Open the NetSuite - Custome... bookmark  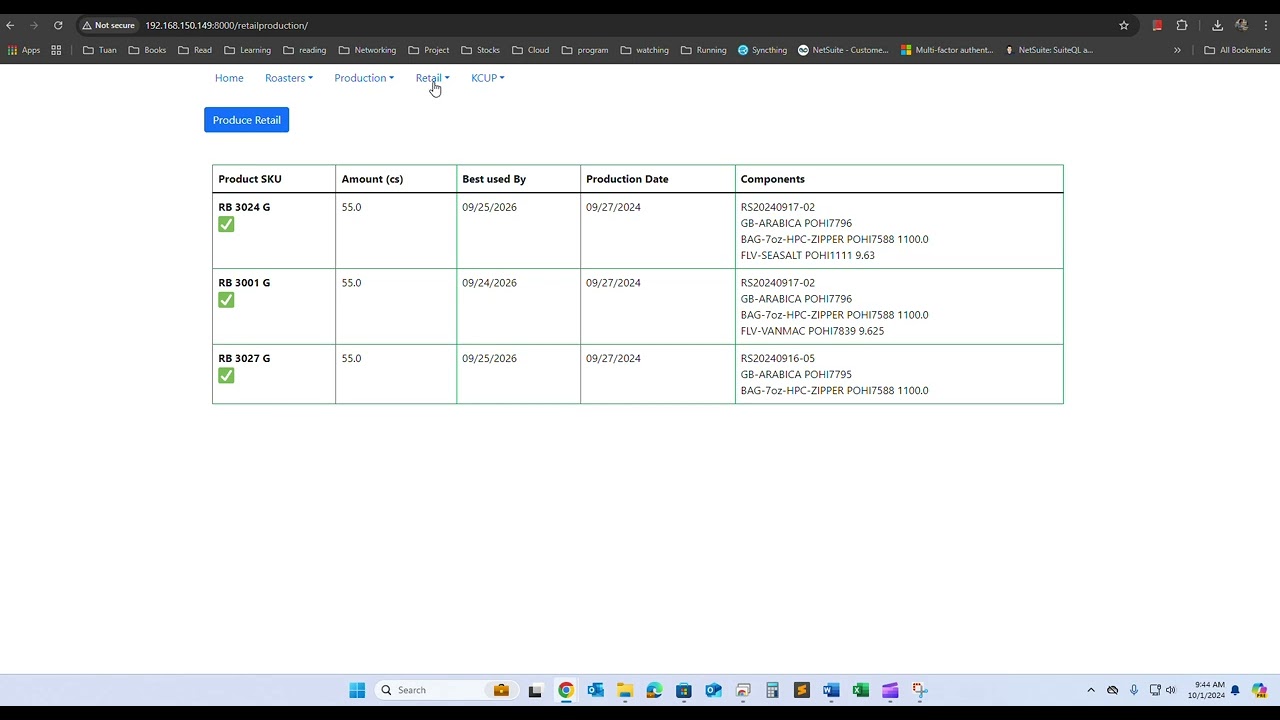[x=843, y=50]
